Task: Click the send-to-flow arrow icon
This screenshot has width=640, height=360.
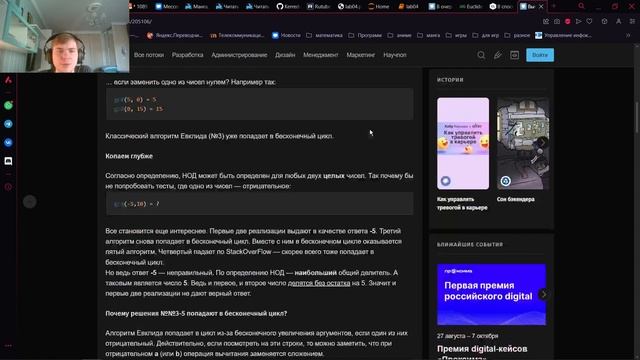Action: coord(578,21)
